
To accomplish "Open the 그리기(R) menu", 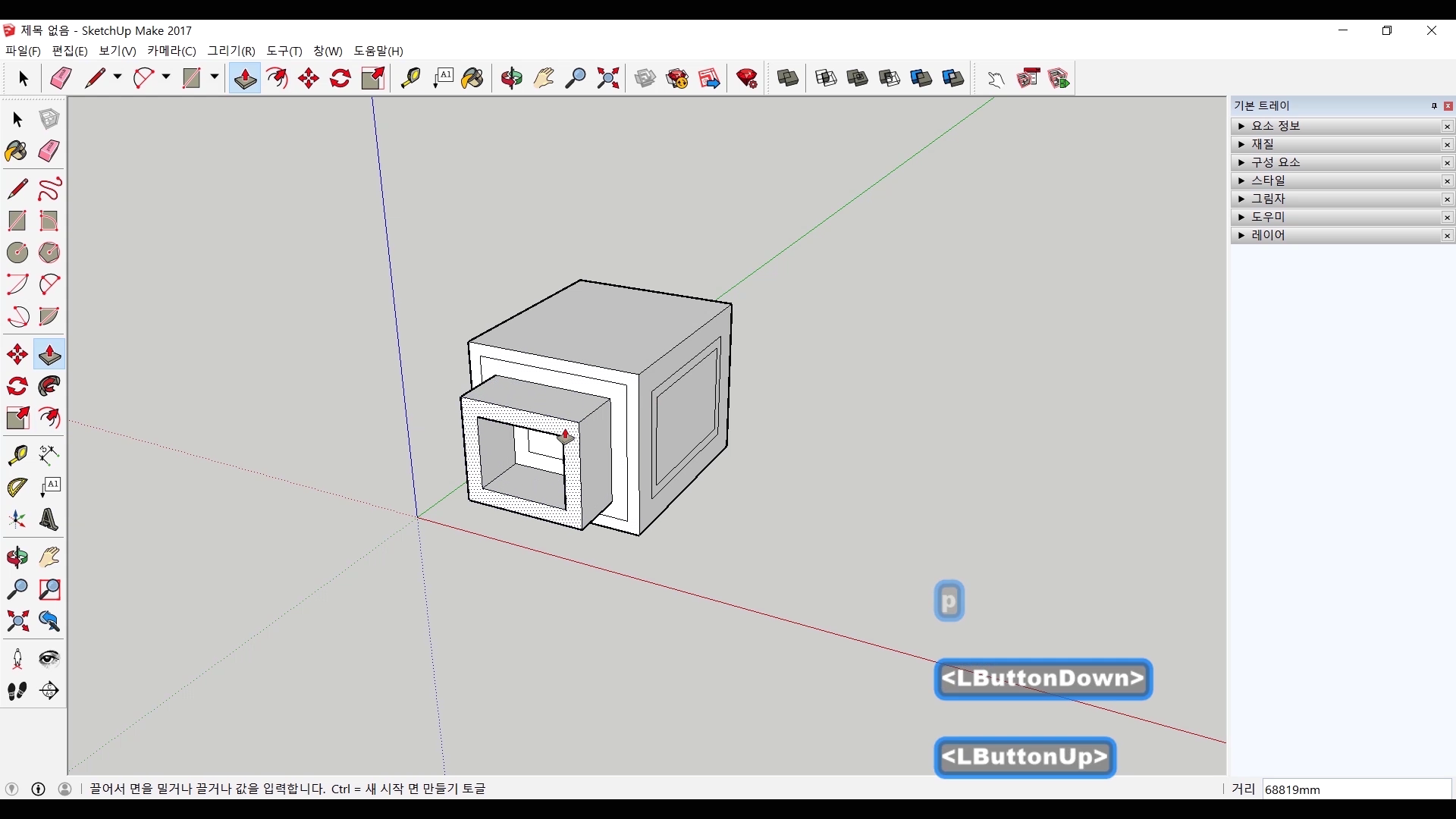I will (231, 51).
